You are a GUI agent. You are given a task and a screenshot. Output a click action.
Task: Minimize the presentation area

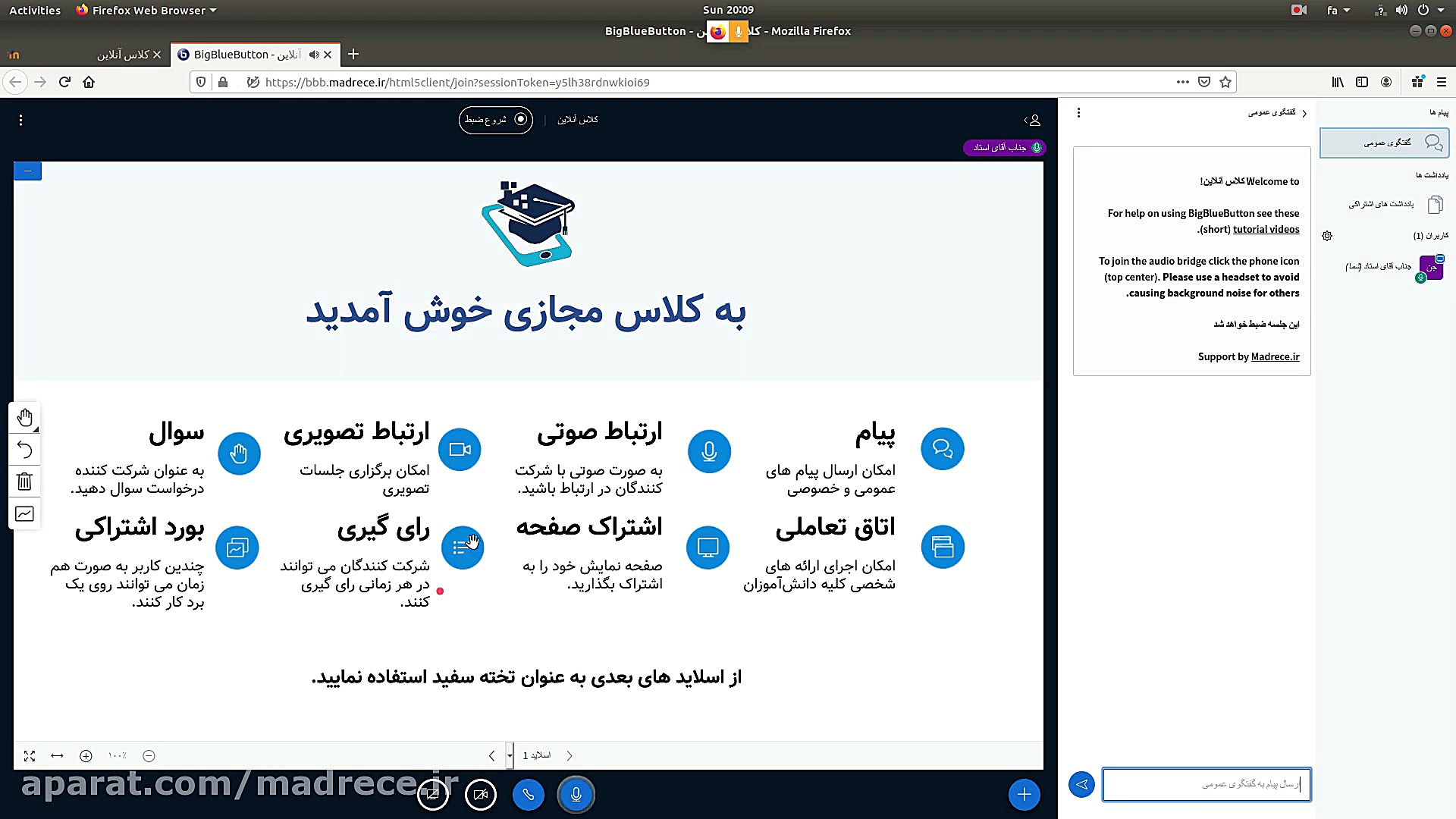27,171
